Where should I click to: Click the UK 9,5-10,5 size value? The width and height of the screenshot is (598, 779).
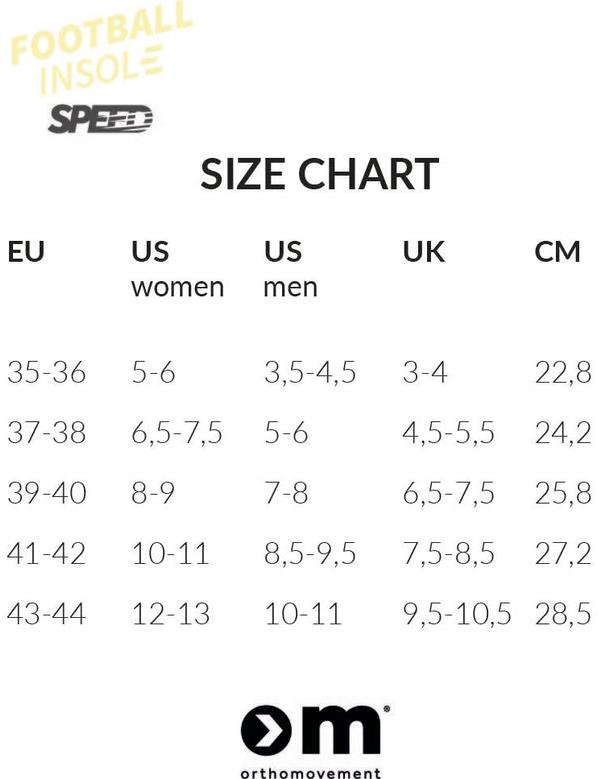(x=456, y=614)
